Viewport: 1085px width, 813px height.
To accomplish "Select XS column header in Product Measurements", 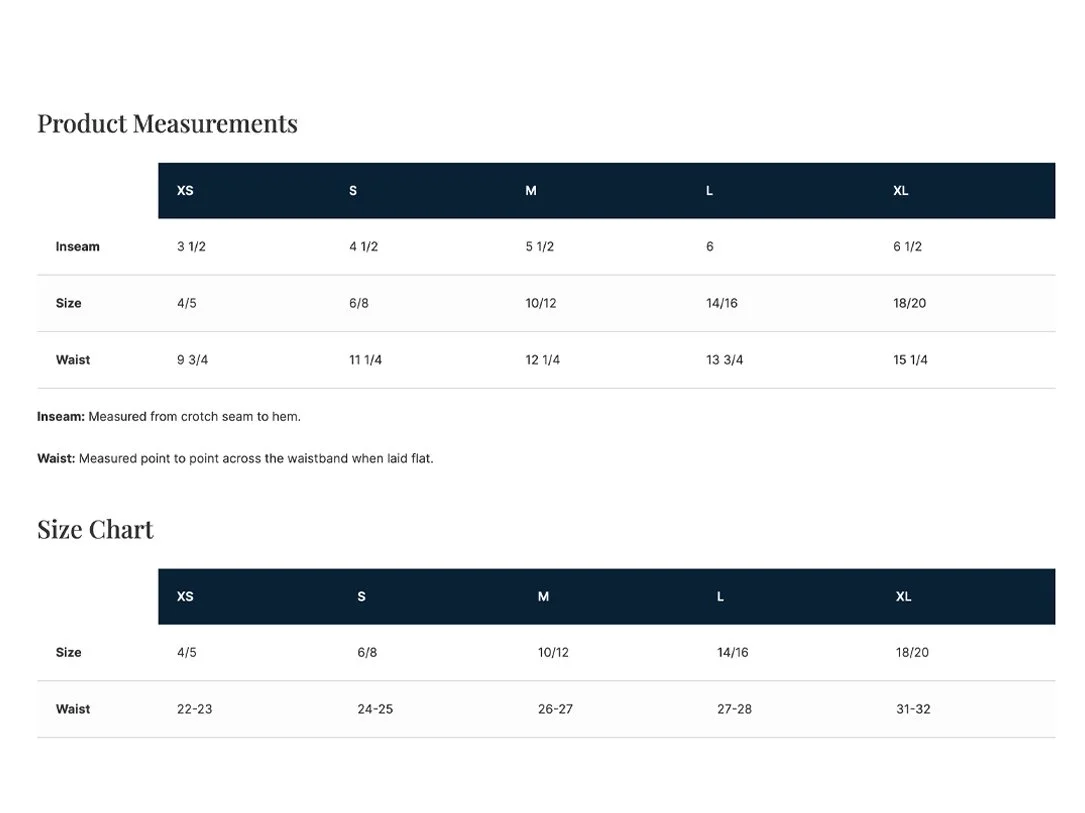I will tap(185, 191).
